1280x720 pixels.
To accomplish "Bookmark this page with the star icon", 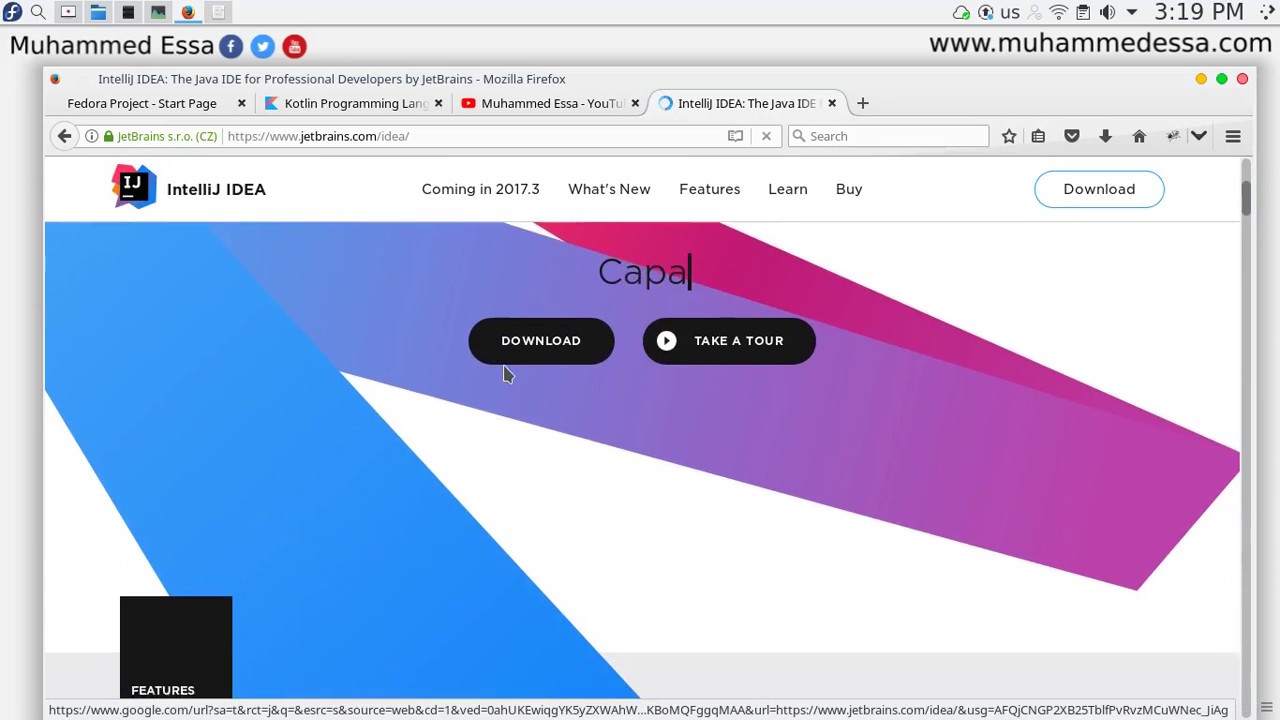I will pos(1009,136).
